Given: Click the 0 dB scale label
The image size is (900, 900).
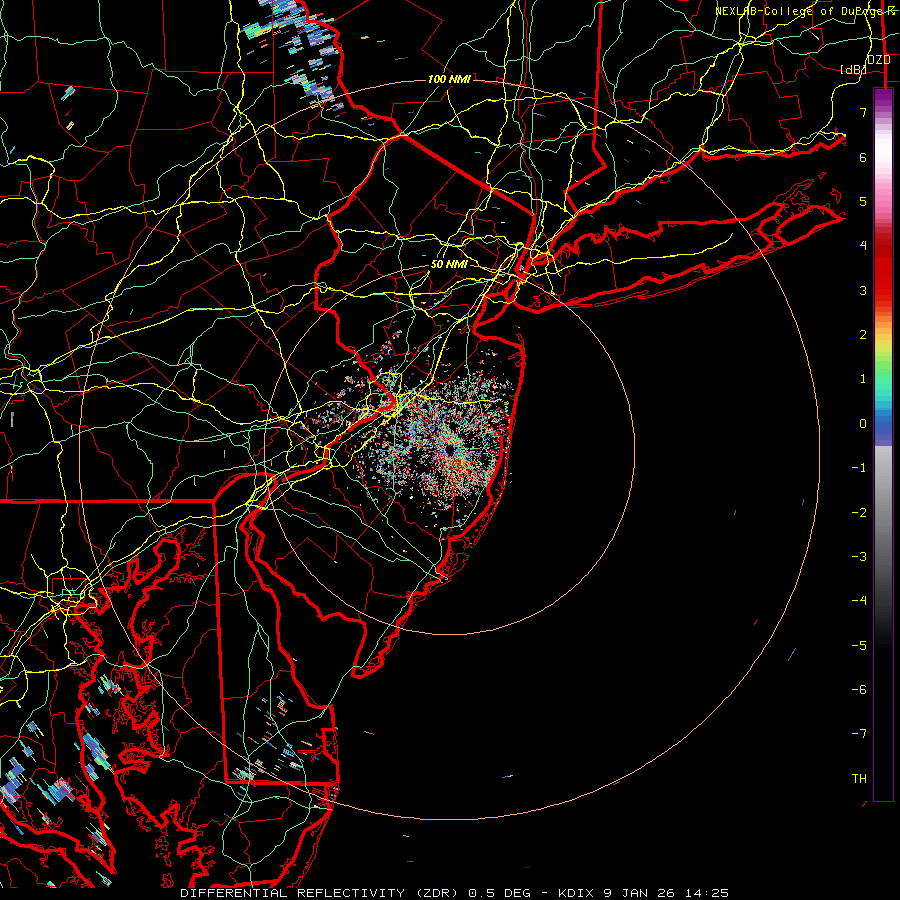Looking at the screenshot, I should point(863,424).
